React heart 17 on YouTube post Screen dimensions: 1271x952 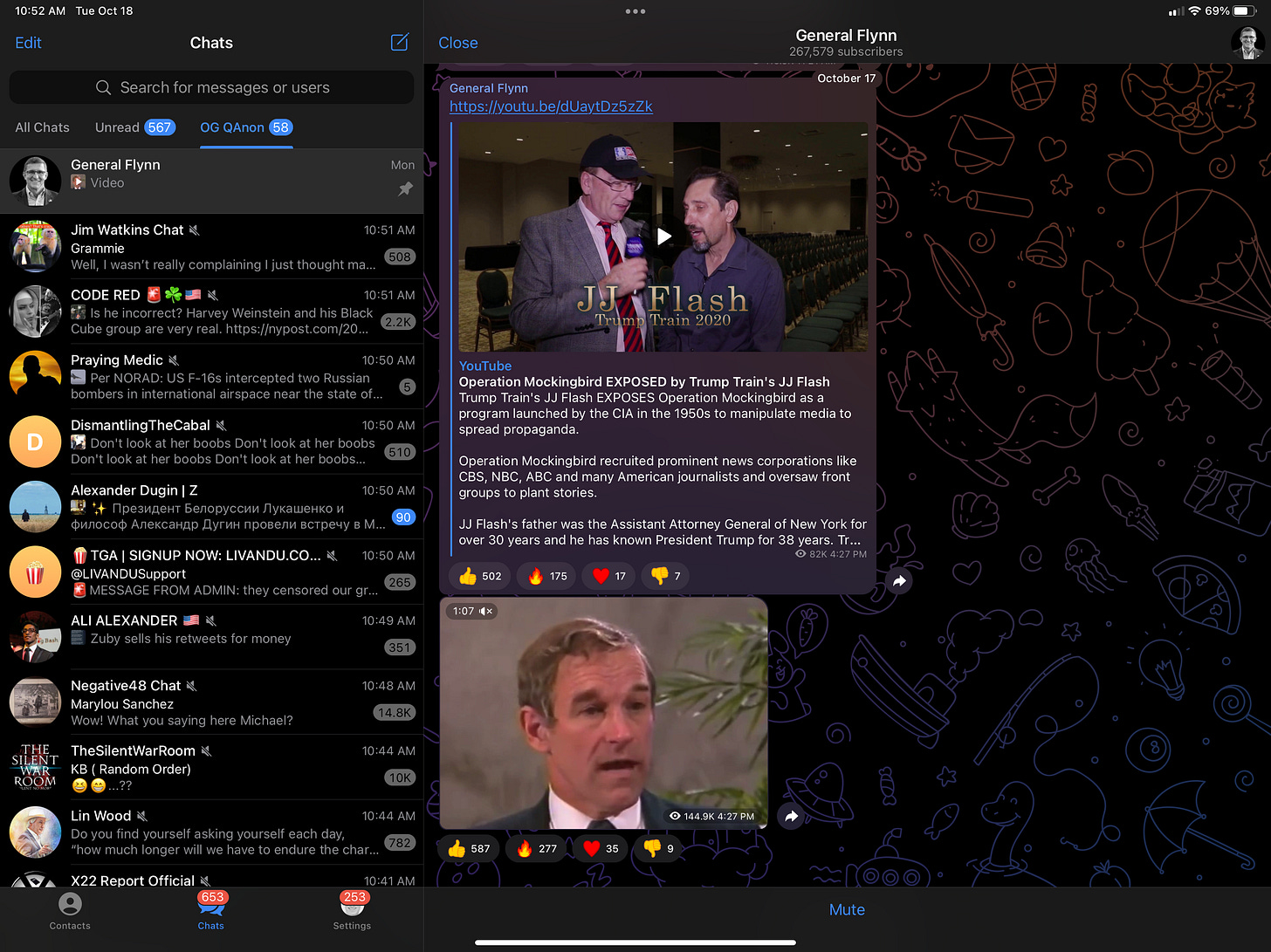pos(609,576)
